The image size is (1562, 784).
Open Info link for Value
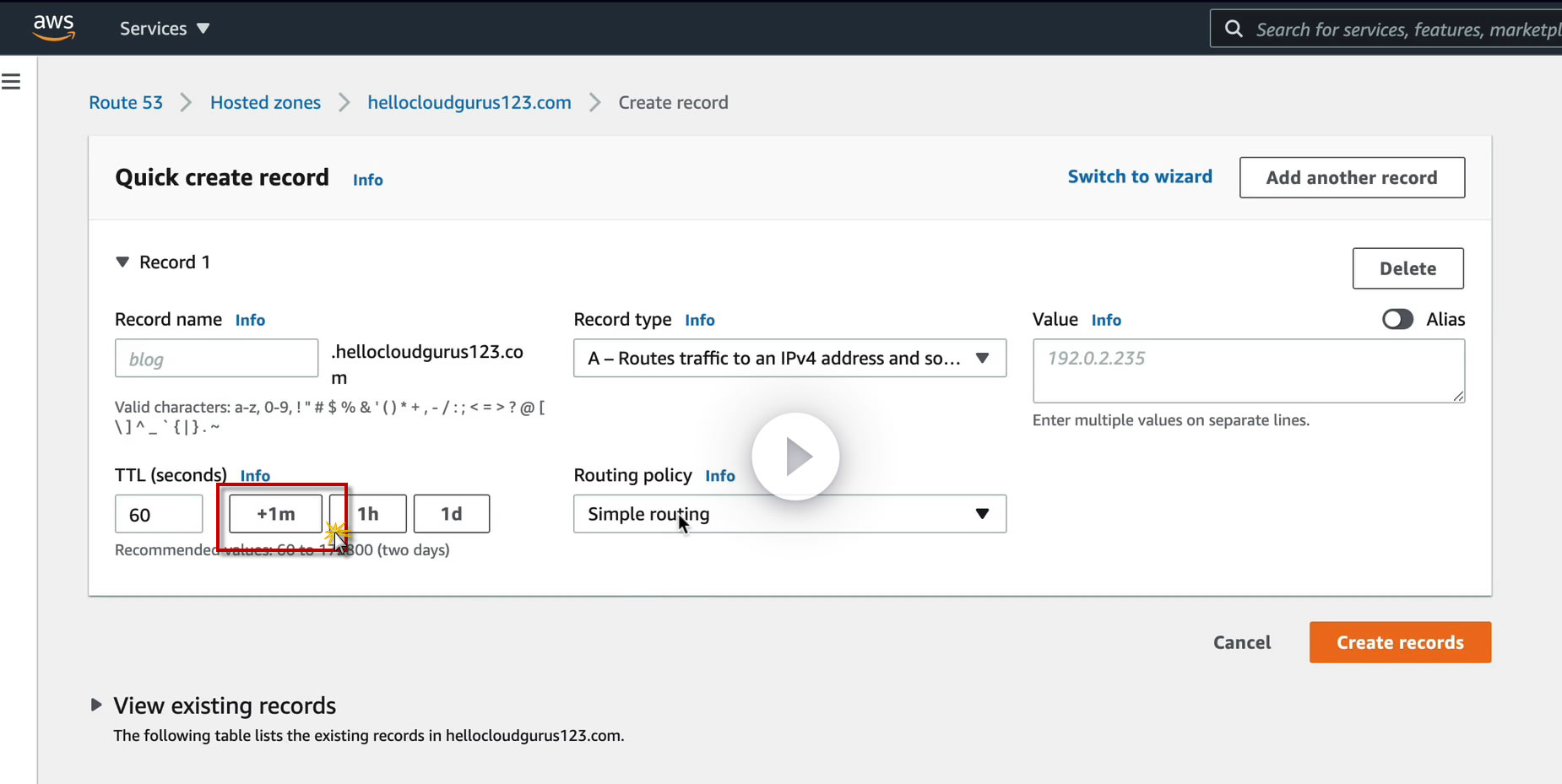pyautogui.click(x=1106, y=320)
